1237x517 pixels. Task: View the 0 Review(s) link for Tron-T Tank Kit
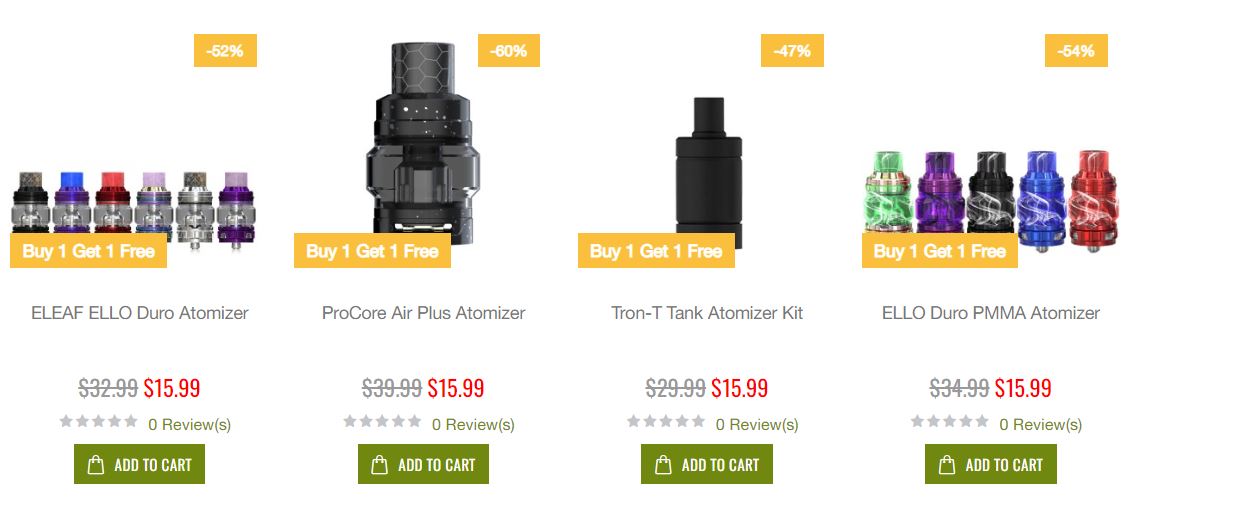click(757, 424)
